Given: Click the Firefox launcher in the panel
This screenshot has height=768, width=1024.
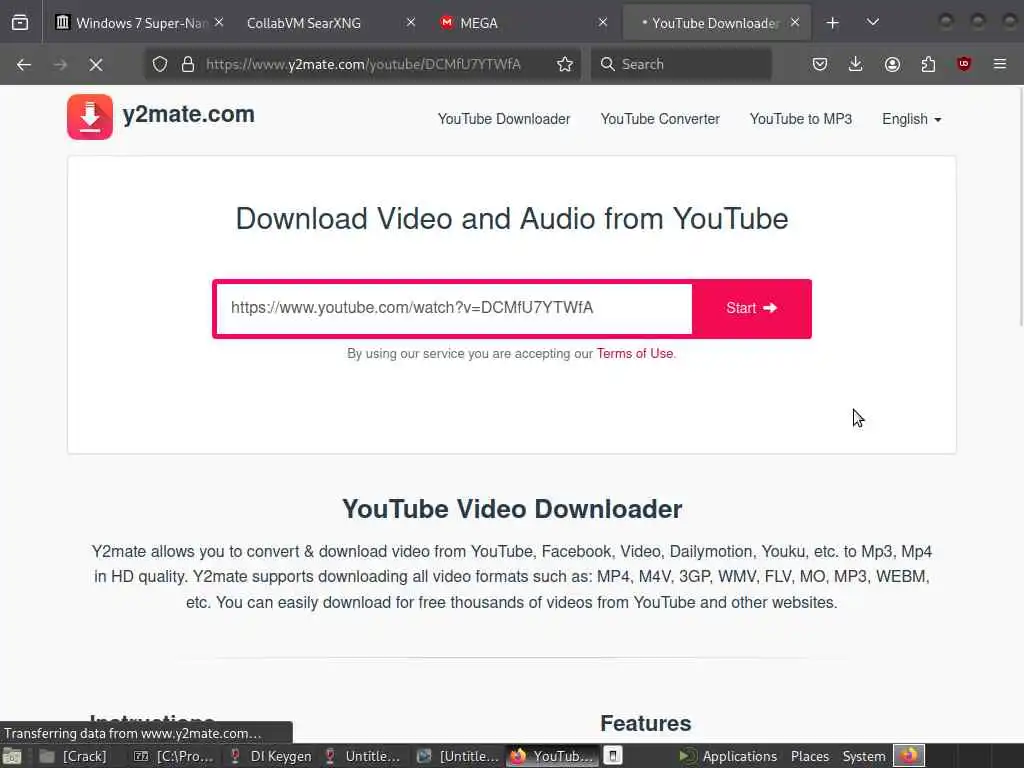Looking at the screenshot, I should (x=909, y=756).
